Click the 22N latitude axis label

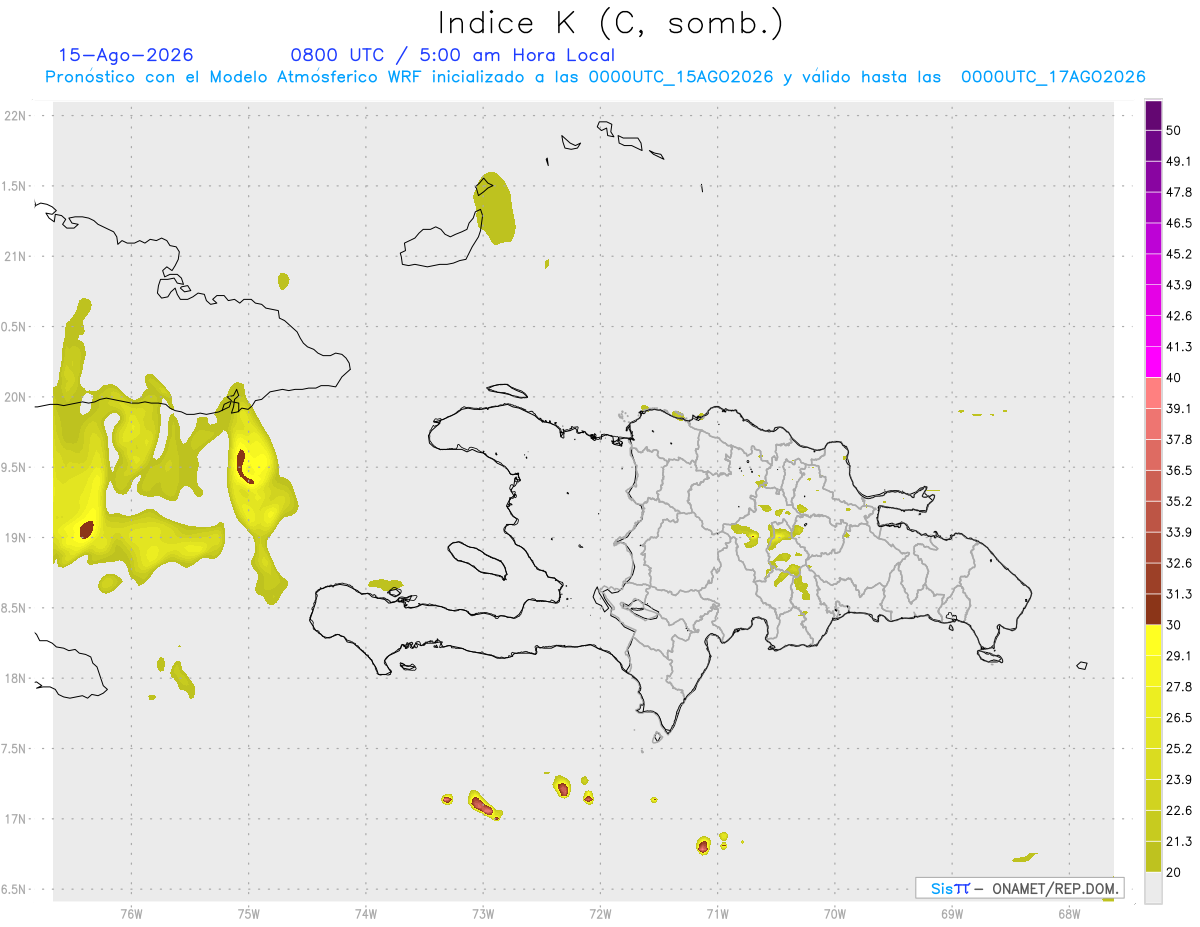tap(16, 116)
